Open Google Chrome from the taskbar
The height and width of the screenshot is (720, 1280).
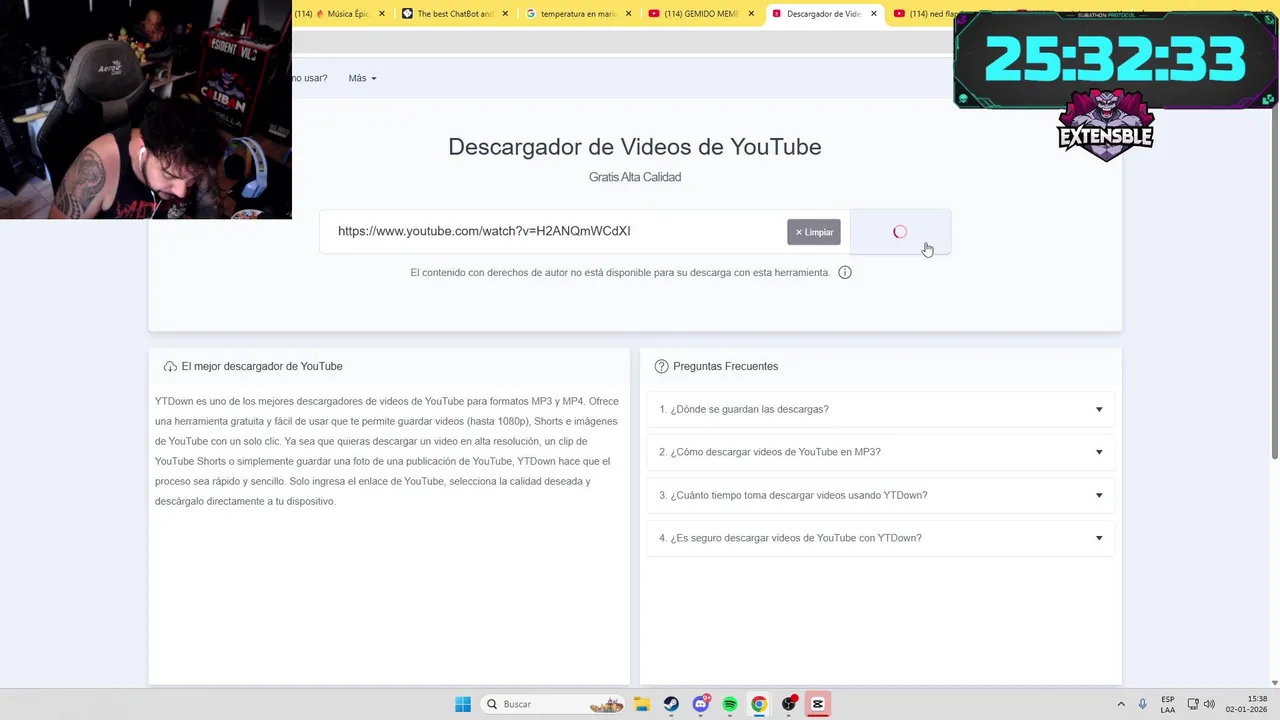click(759, 704)
